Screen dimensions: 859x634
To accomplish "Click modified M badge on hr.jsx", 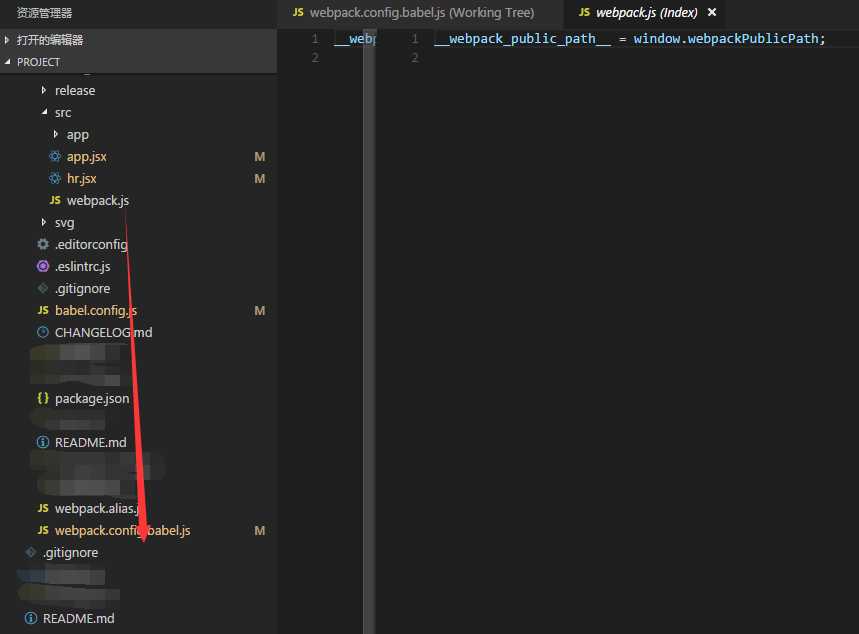I will [260, 179].
